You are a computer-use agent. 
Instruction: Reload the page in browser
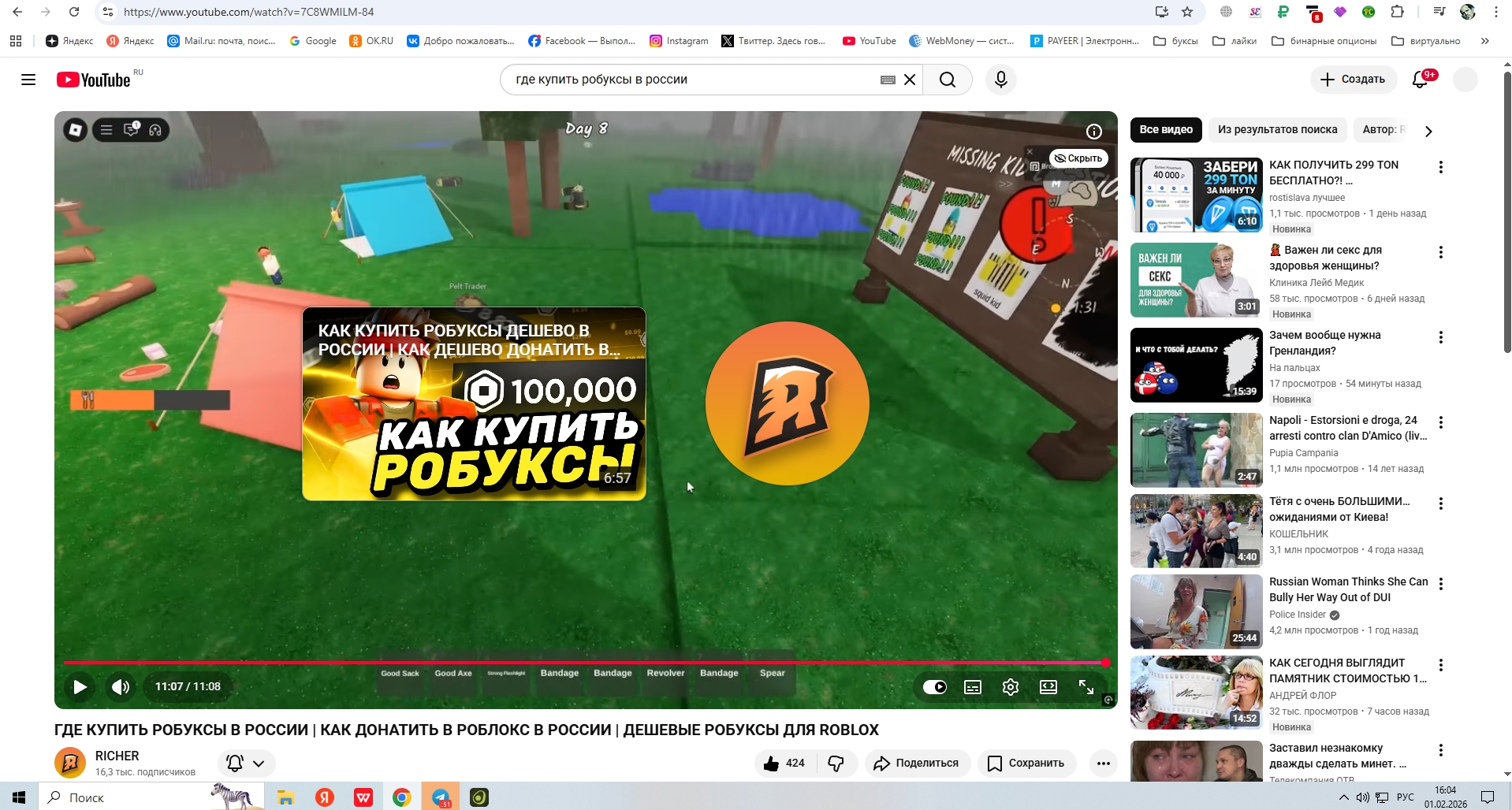point(74,12)
